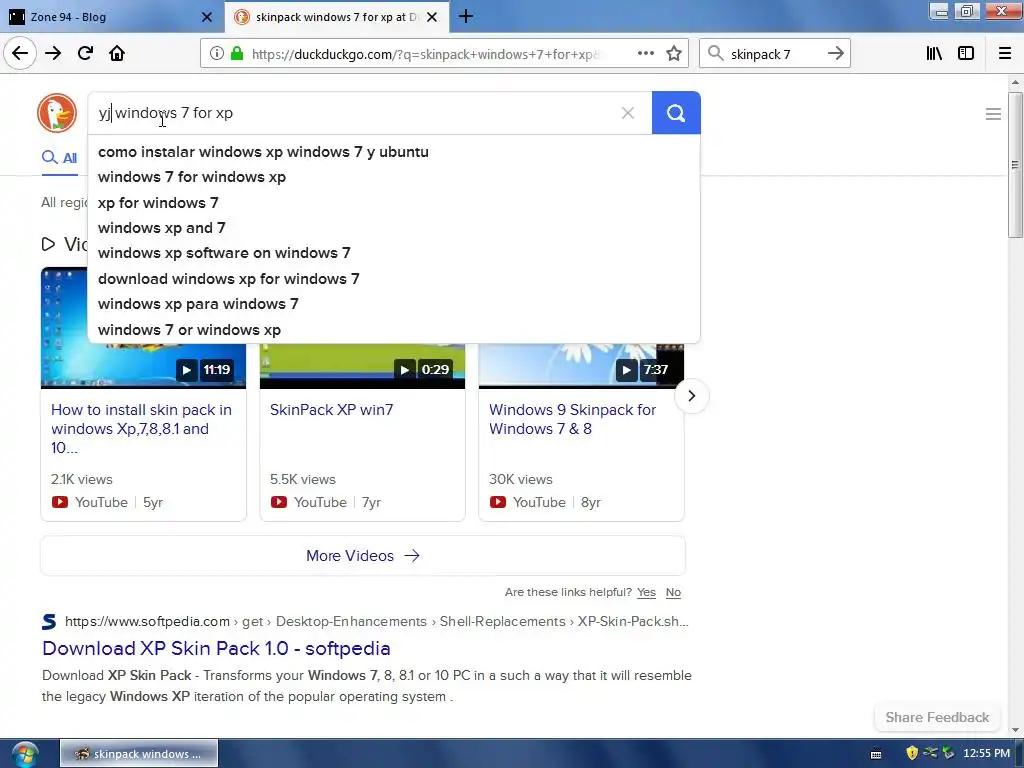Click the green secure padlock icon

tap(237, 54)
